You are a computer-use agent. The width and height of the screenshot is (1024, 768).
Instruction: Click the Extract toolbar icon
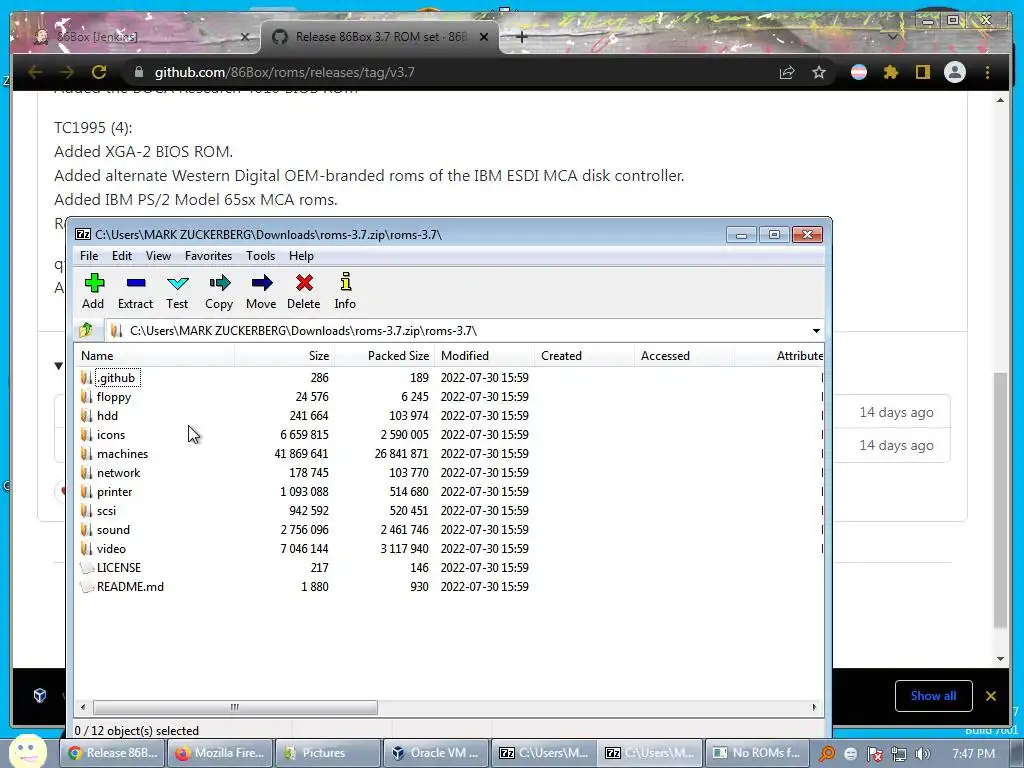(x=136, y=283)
